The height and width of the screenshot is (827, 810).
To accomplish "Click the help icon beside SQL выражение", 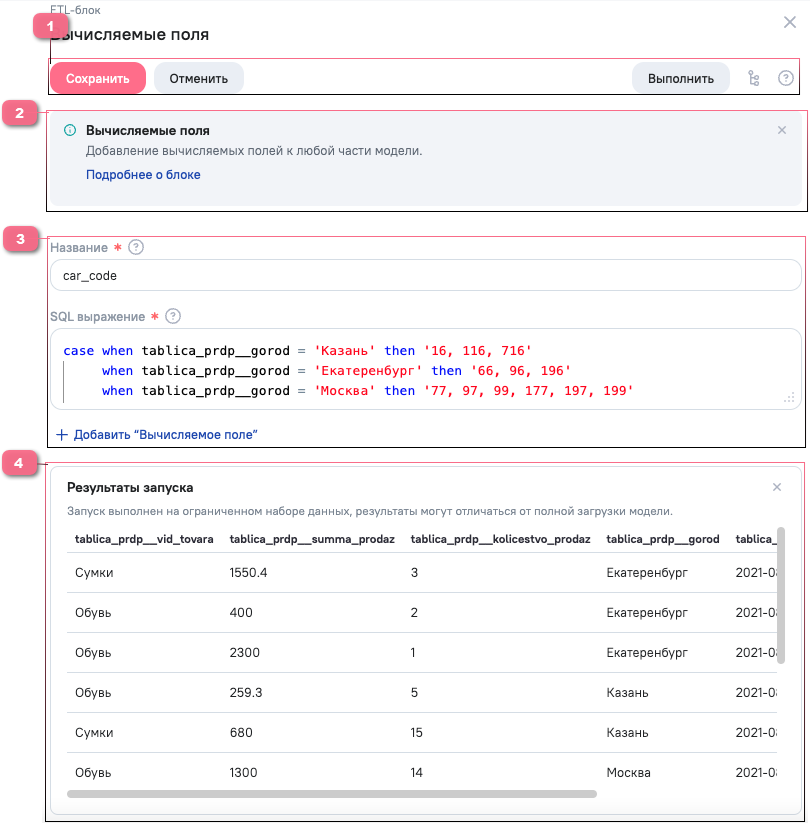I will click(173, 316).
